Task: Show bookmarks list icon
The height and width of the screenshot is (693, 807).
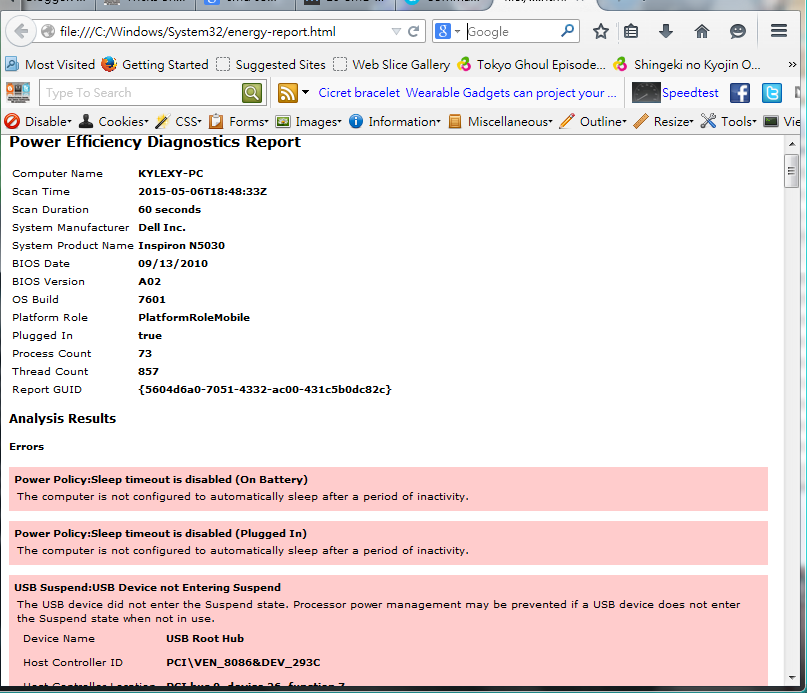Action: point(631,32)
